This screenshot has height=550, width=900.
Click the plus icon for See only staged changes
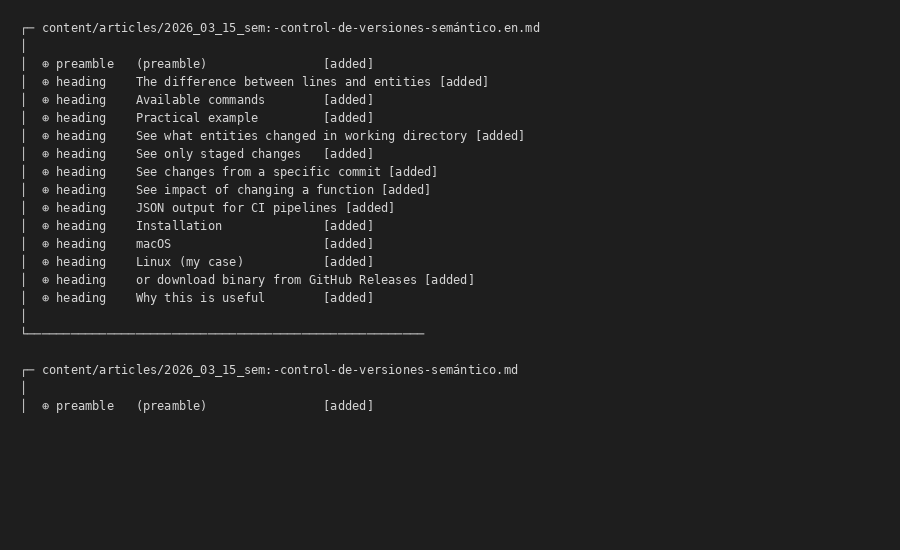pyautogui.click(x=45, y=154)
